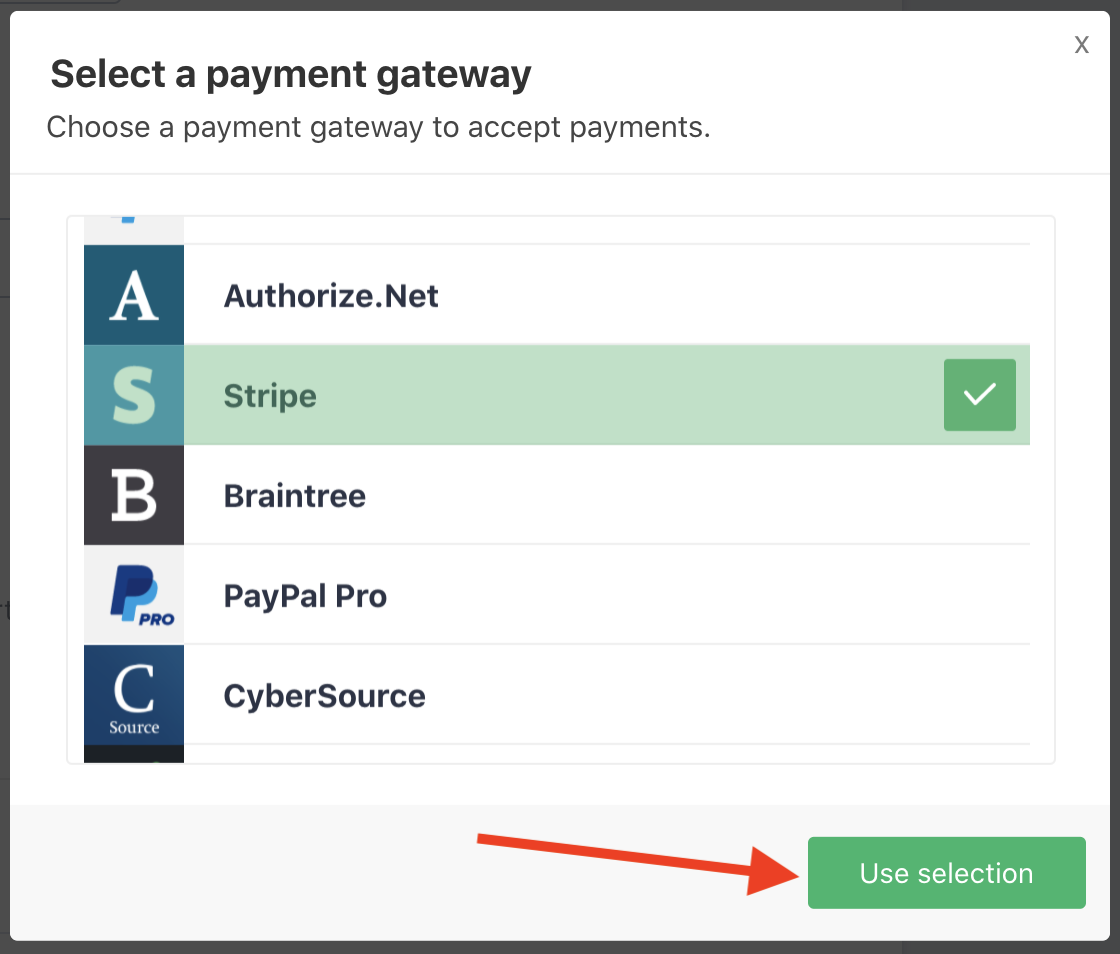
Task: Click the partially hidden logo above Authorize.Net
Action: 134,230
